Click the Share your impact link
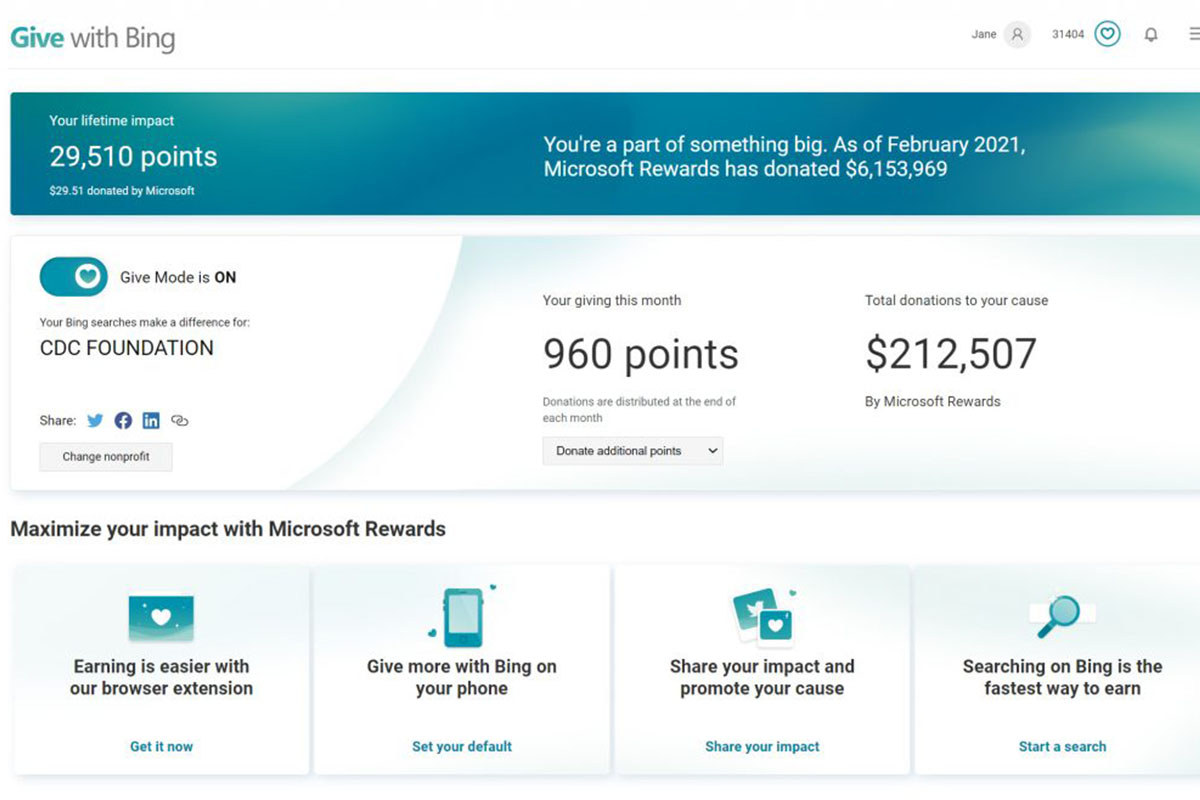The width and height of the screenshot is (1200, 800). tap(762, 746)
